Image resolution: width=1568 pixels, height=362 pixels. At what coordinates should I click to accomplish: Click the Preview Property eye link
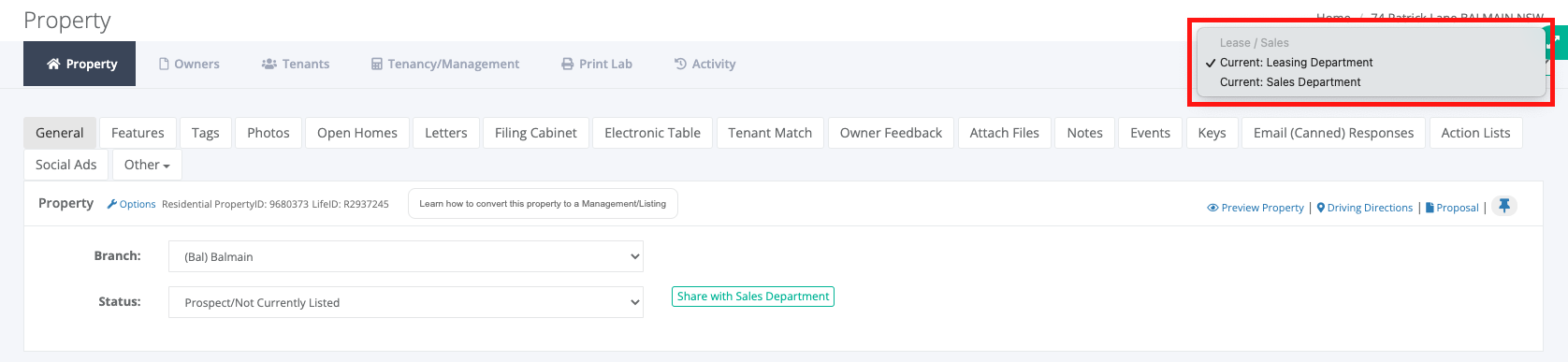(1256, 208)
